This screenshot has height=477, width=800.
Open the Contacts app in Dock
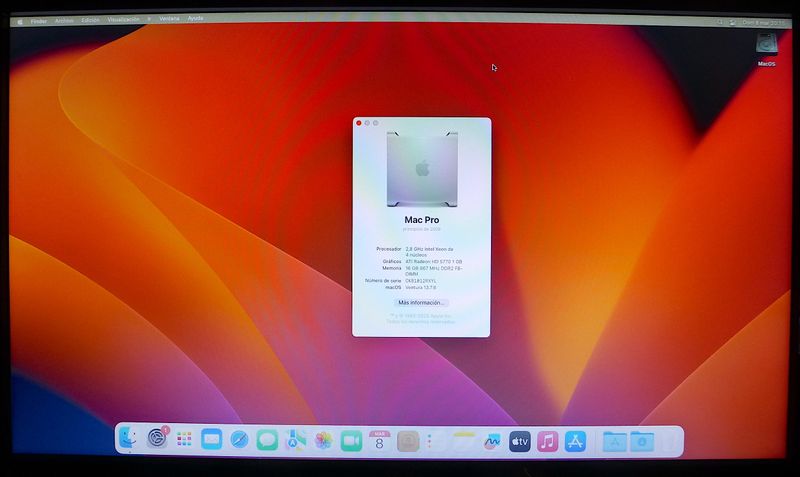[408, 441]
